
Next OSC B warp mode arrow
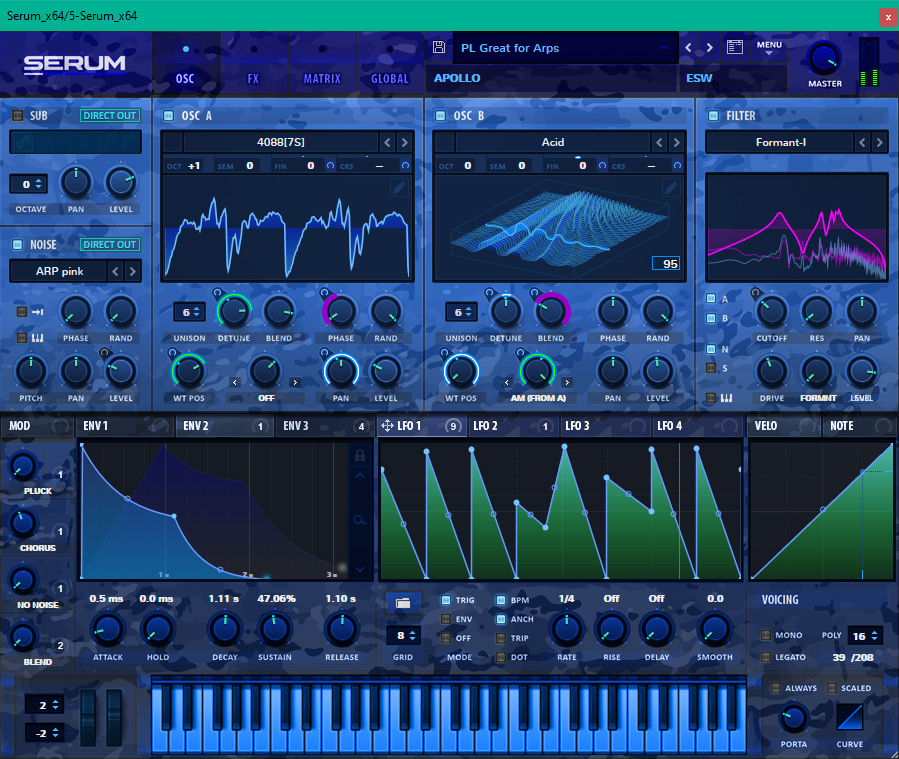pyautogui.click(x=567, y=382)
